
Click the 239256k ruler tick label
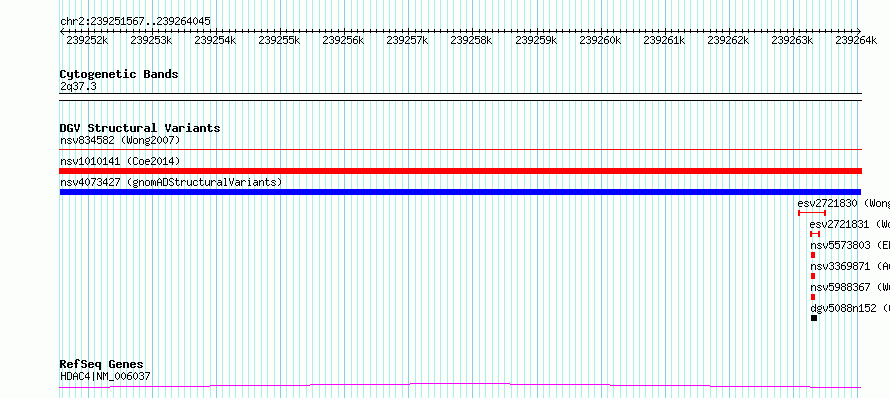coord(343,40)
